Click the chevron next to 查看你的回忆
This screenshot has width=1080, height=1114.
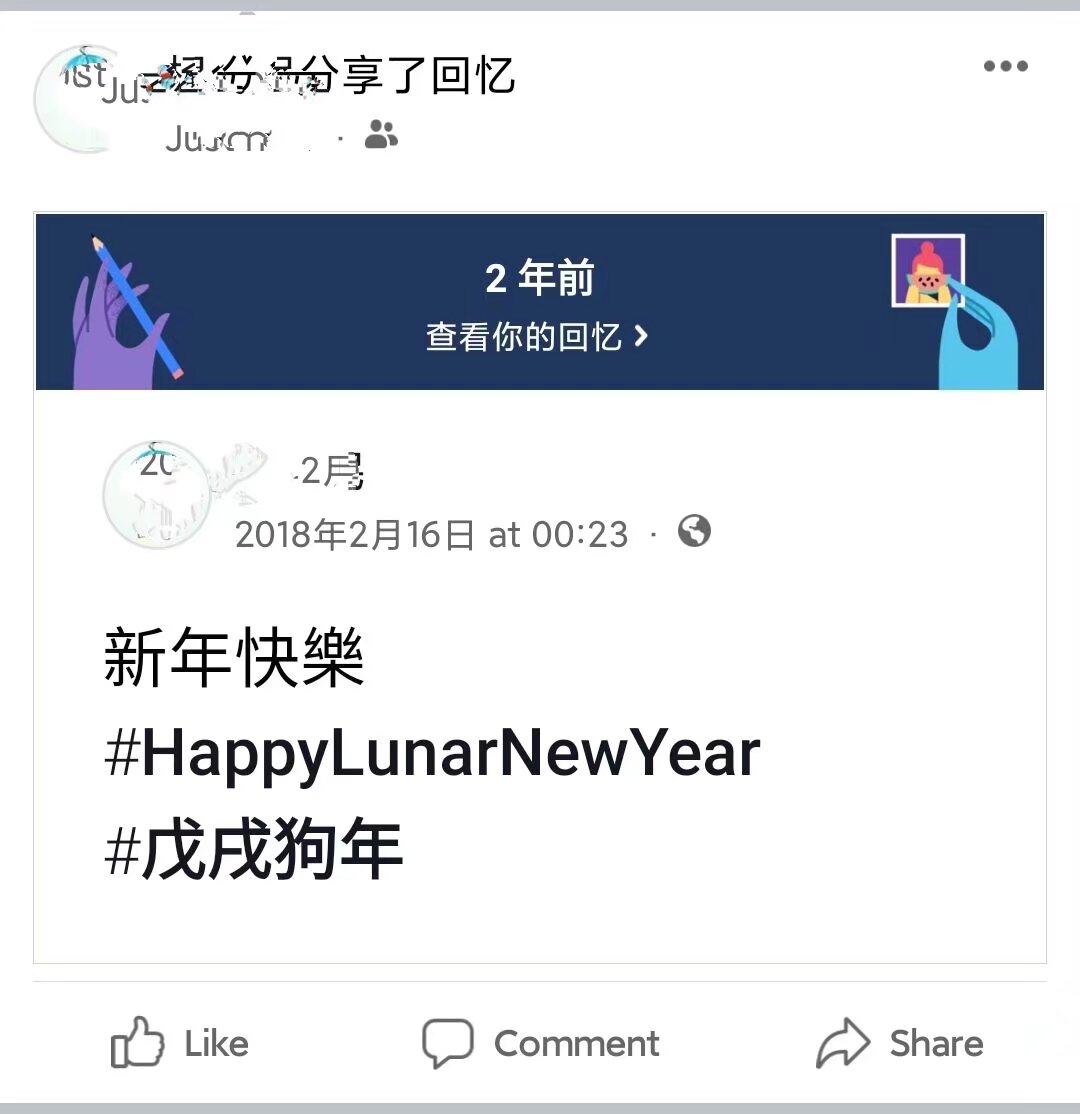click(641, 336)
